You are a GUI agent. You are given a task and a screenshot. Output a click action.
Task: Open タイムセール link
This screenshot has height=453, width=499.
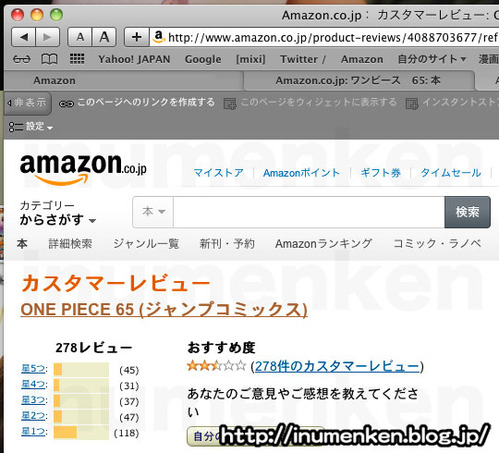[x=451, y=173]
